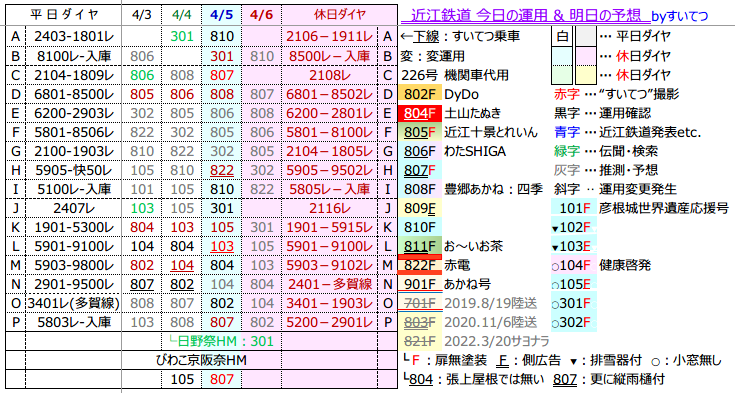Viewport: 735px width, 393px height.
Task: Click the holiday cell 1901－5915レ
Action: [x=330, y=227]
